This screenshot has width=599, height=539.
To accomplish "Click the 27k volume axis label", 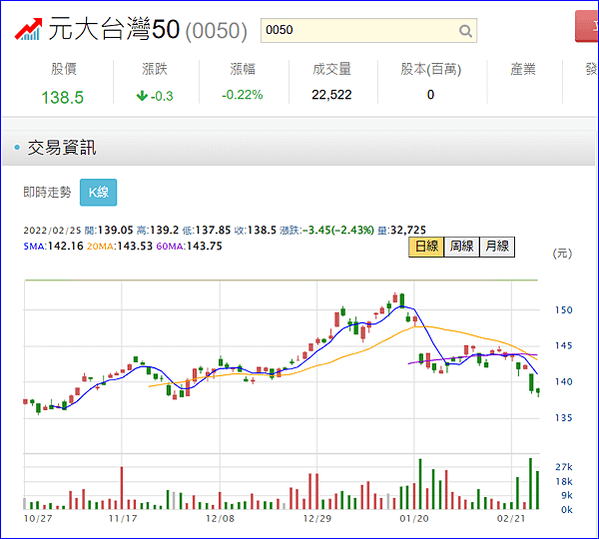I will click(564, 467).
